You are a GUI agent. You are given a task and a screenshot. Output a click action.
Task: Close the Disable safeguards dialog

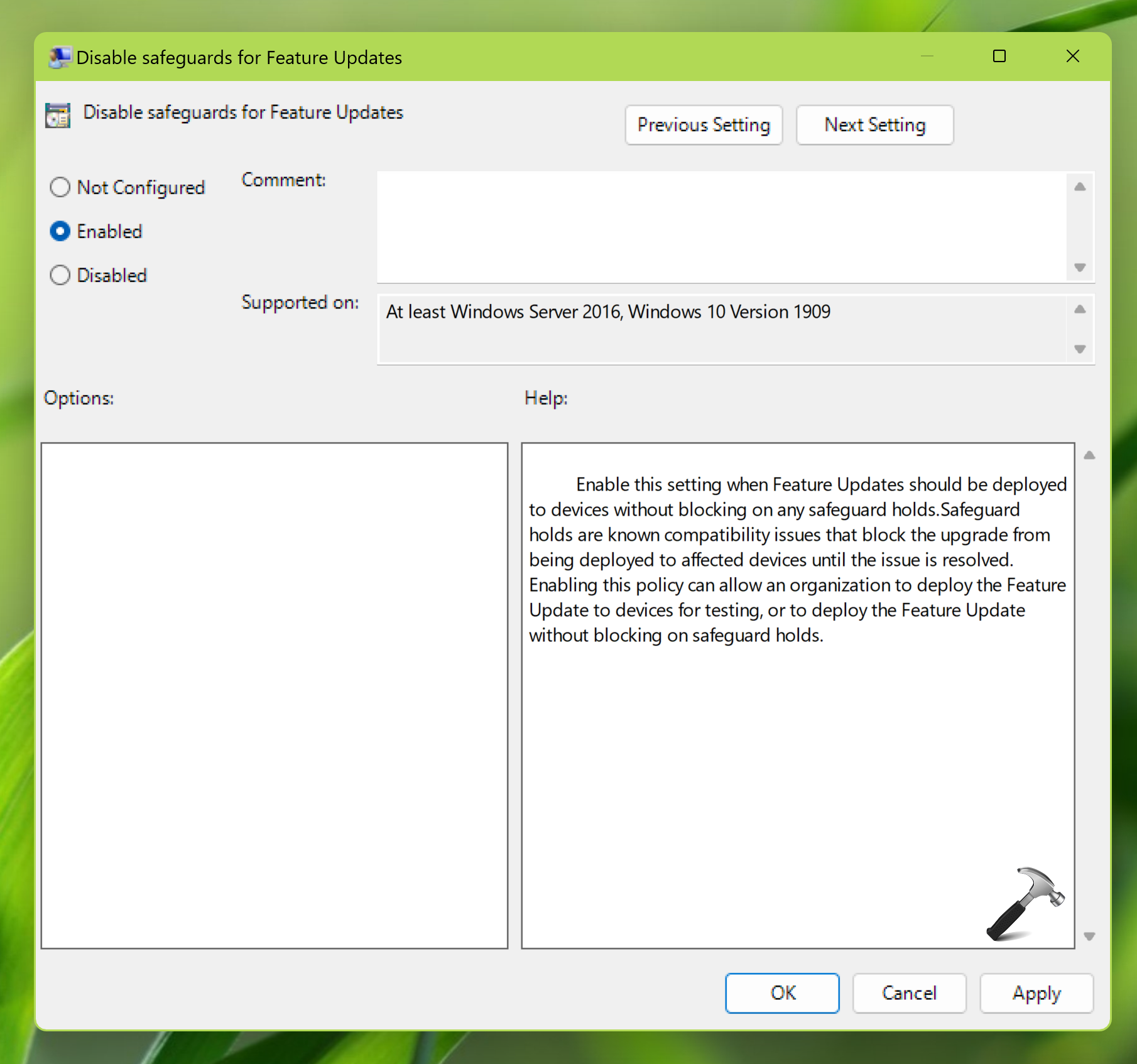coord(1072,57)
